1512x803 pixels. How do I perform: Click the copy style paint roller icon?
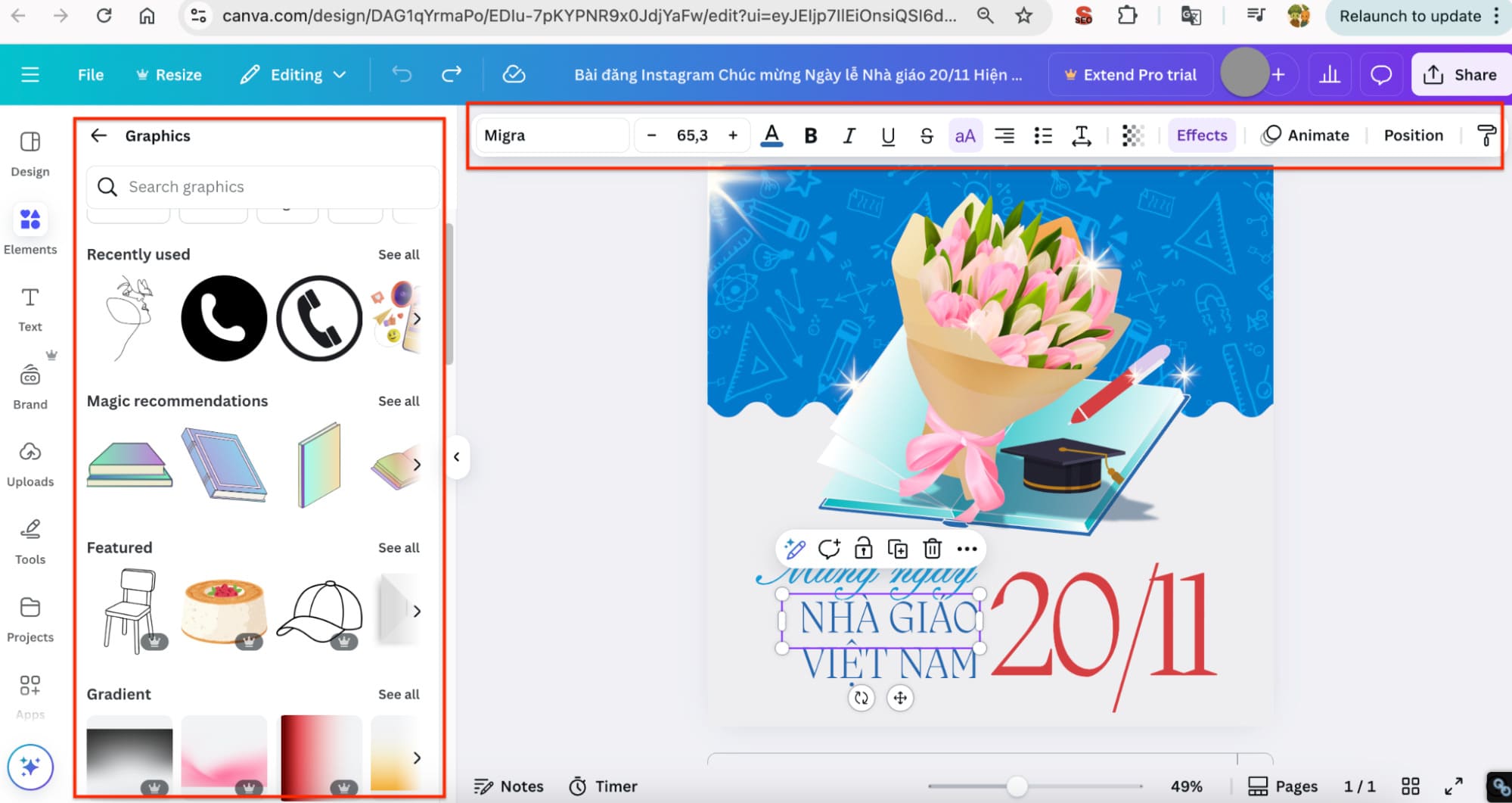(x=1486, y=135)
